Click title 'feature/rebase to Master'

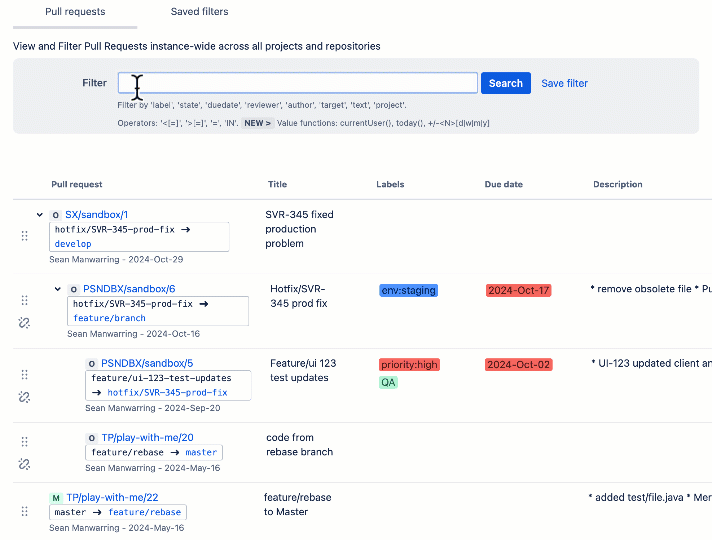click(x=297, y=505)
